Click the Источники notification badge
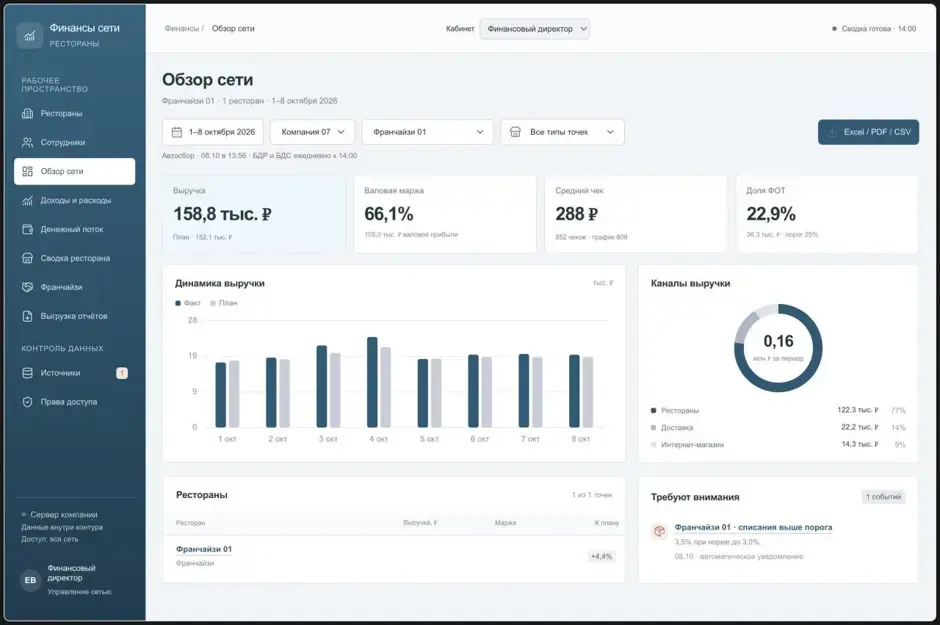 tap(122, 373)
